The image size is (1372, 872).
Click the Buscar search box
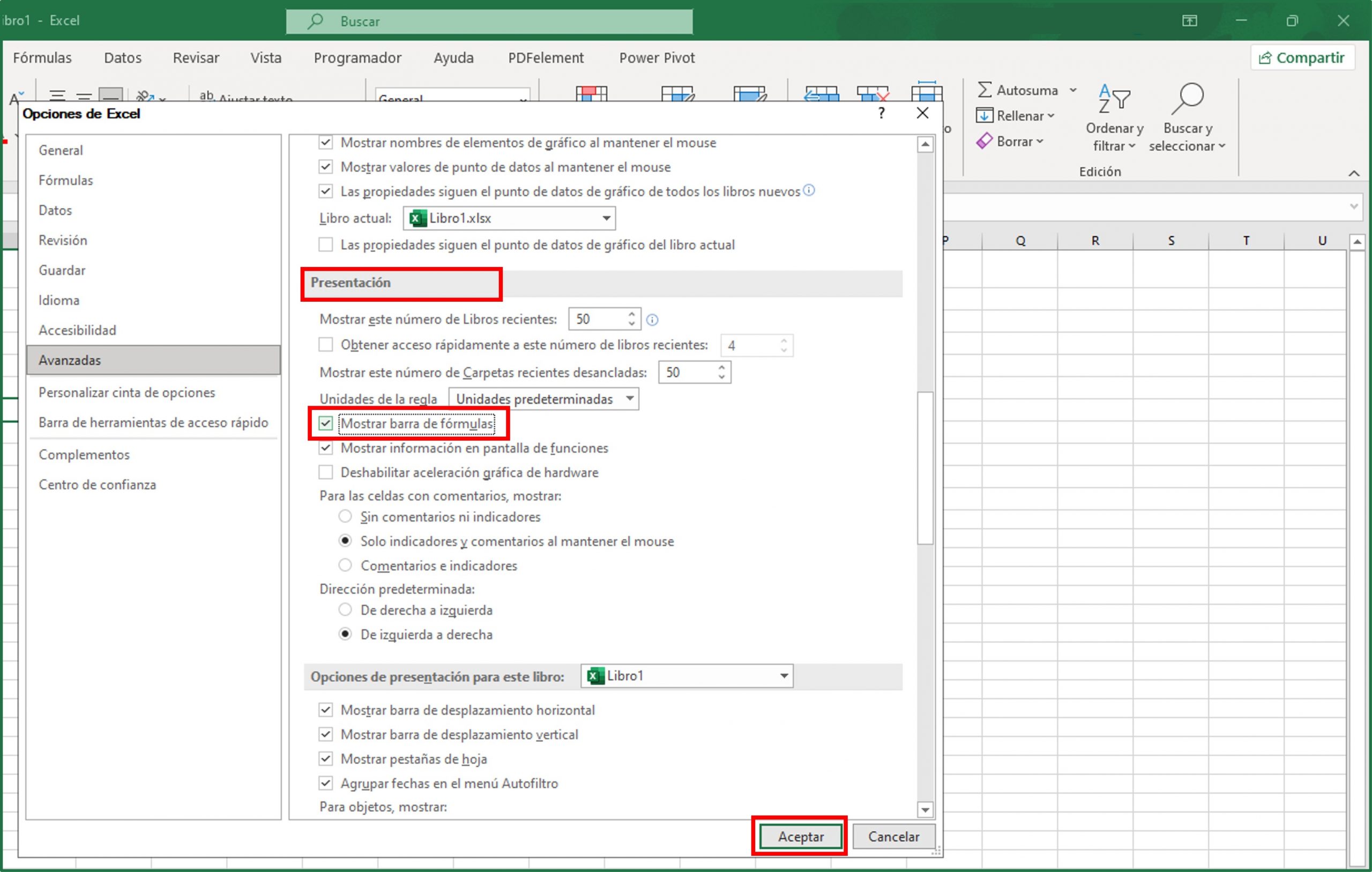(x=490, y=21)
